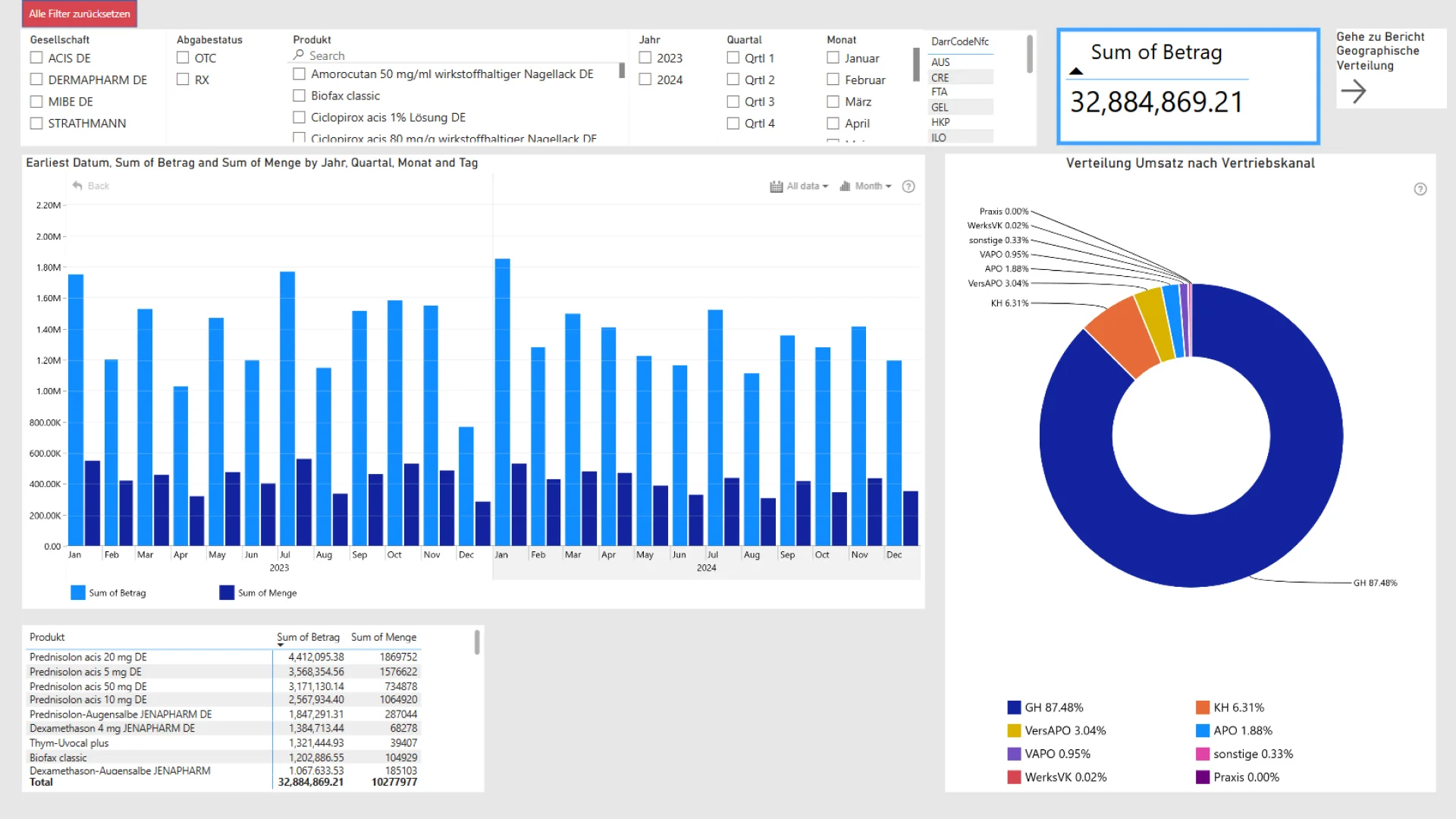Click arrow to Geographische Verteilung report
Screen dimensions: 1456x819
tap(1354, 92)
